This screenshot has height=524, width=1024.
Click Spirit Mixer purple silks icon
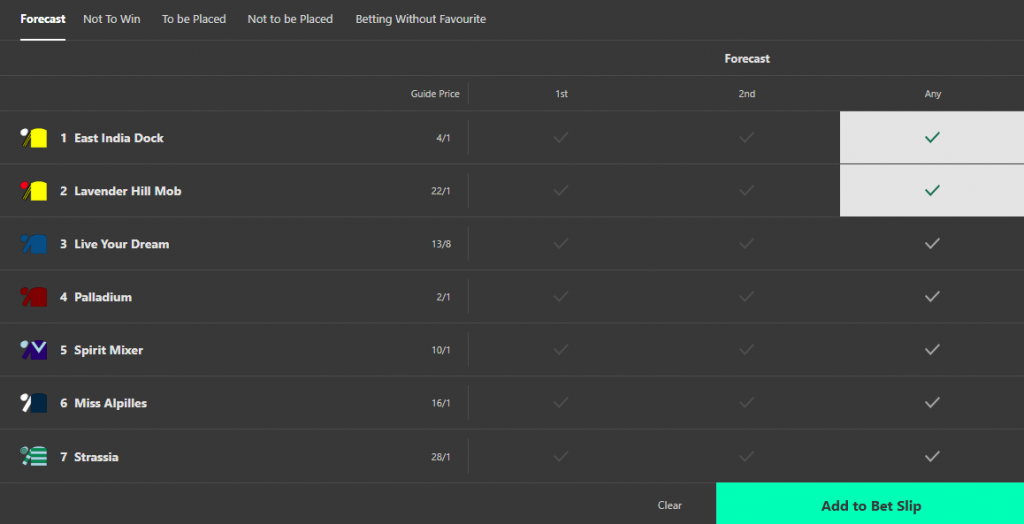34,350
